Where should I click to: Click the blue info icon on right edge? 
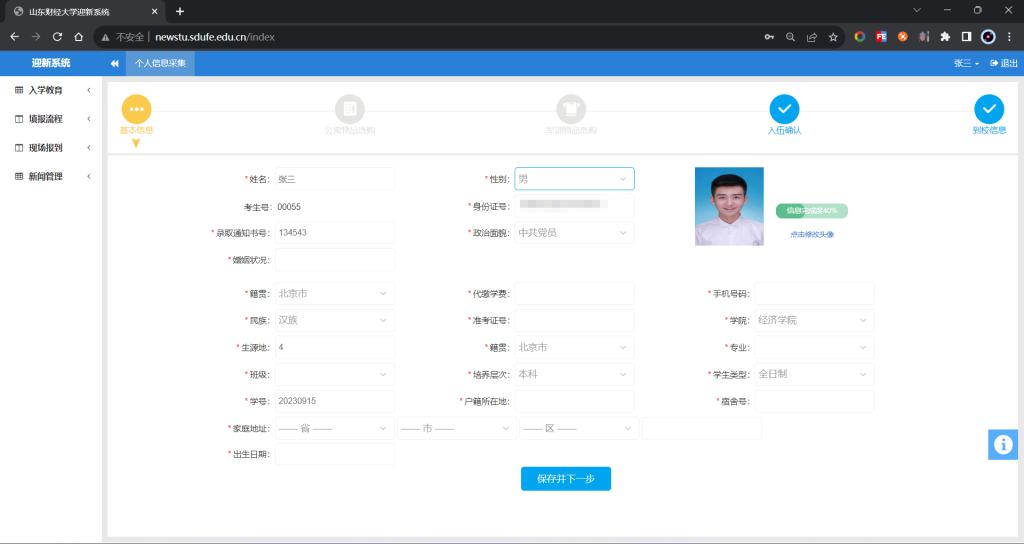click(1003, 445)
